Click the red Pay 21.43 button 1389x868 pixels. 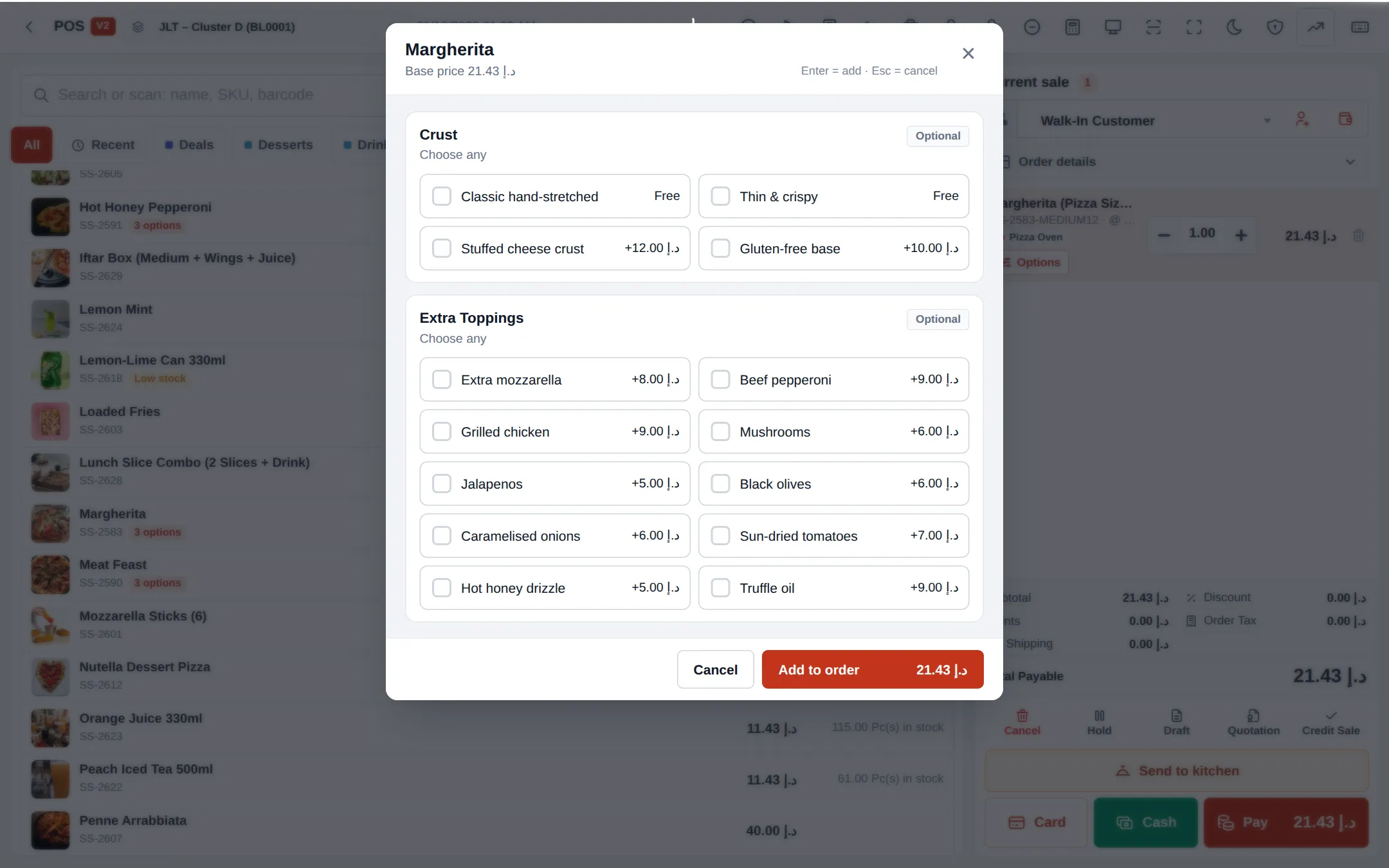(x=1286, y=822)
